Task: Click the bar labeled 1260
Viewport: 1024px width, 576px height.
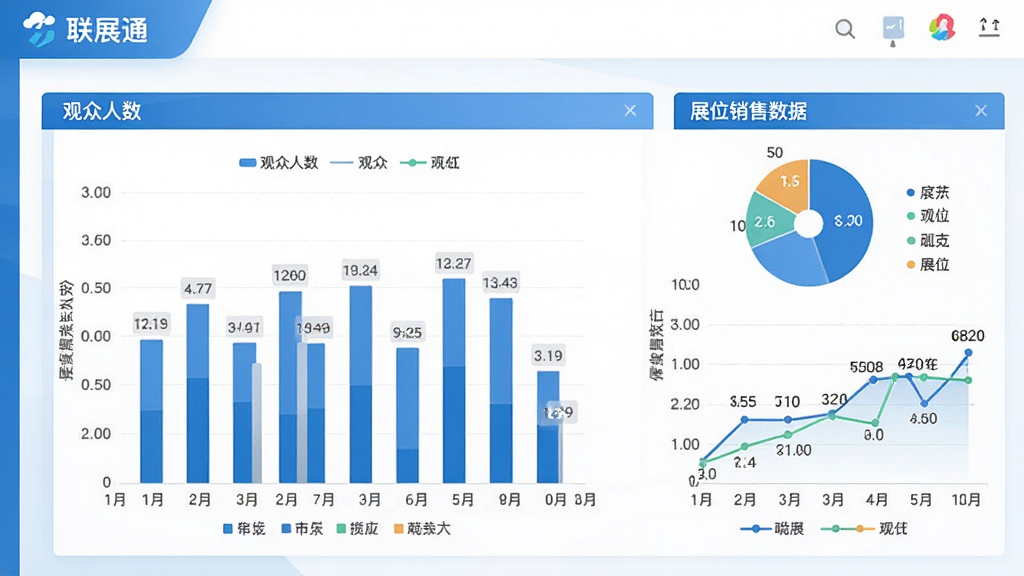Action: [x=290, y=387]
